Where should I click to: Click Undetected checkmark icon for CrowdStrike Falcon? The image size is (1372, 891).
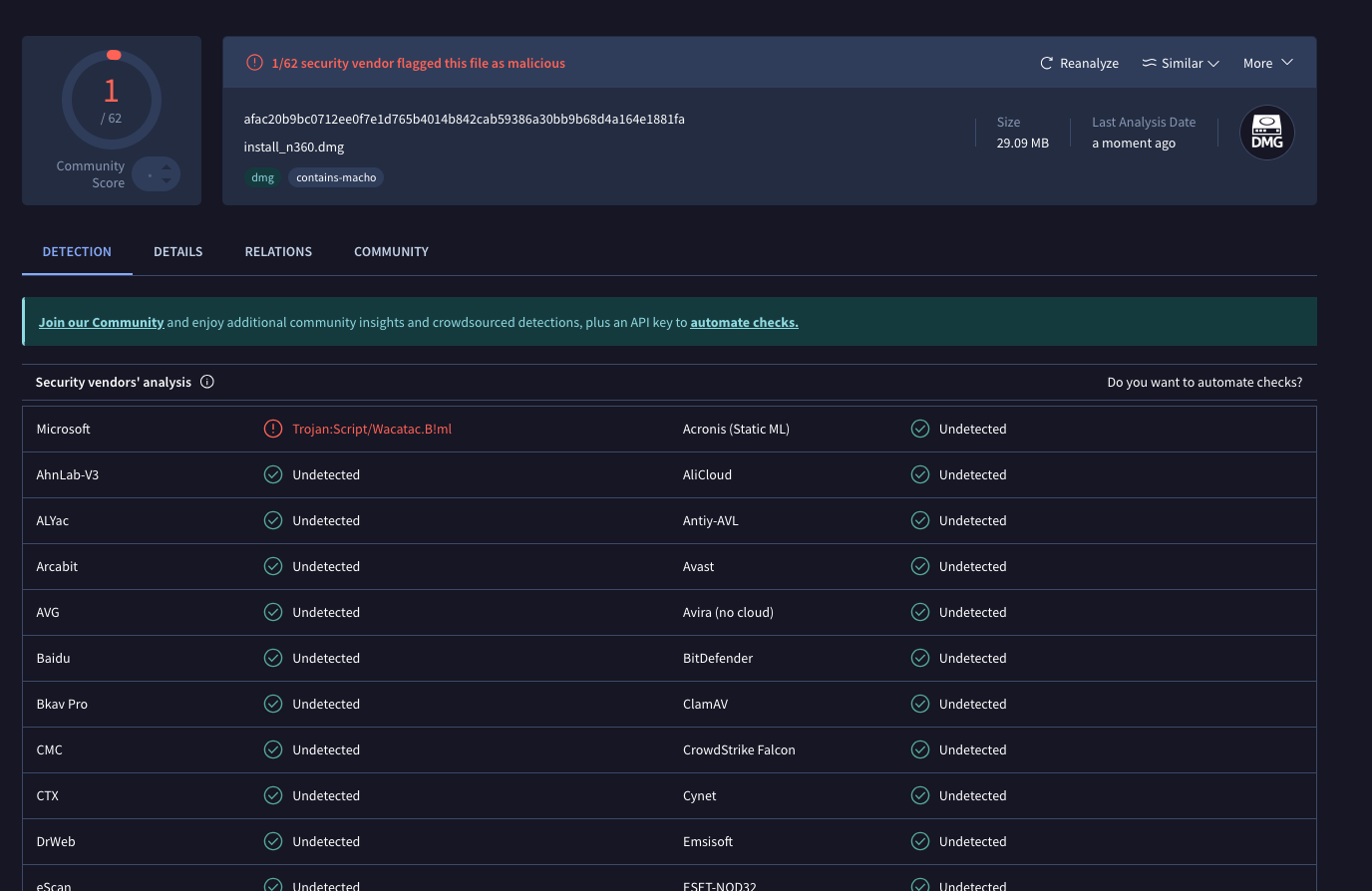coord(920,749)
